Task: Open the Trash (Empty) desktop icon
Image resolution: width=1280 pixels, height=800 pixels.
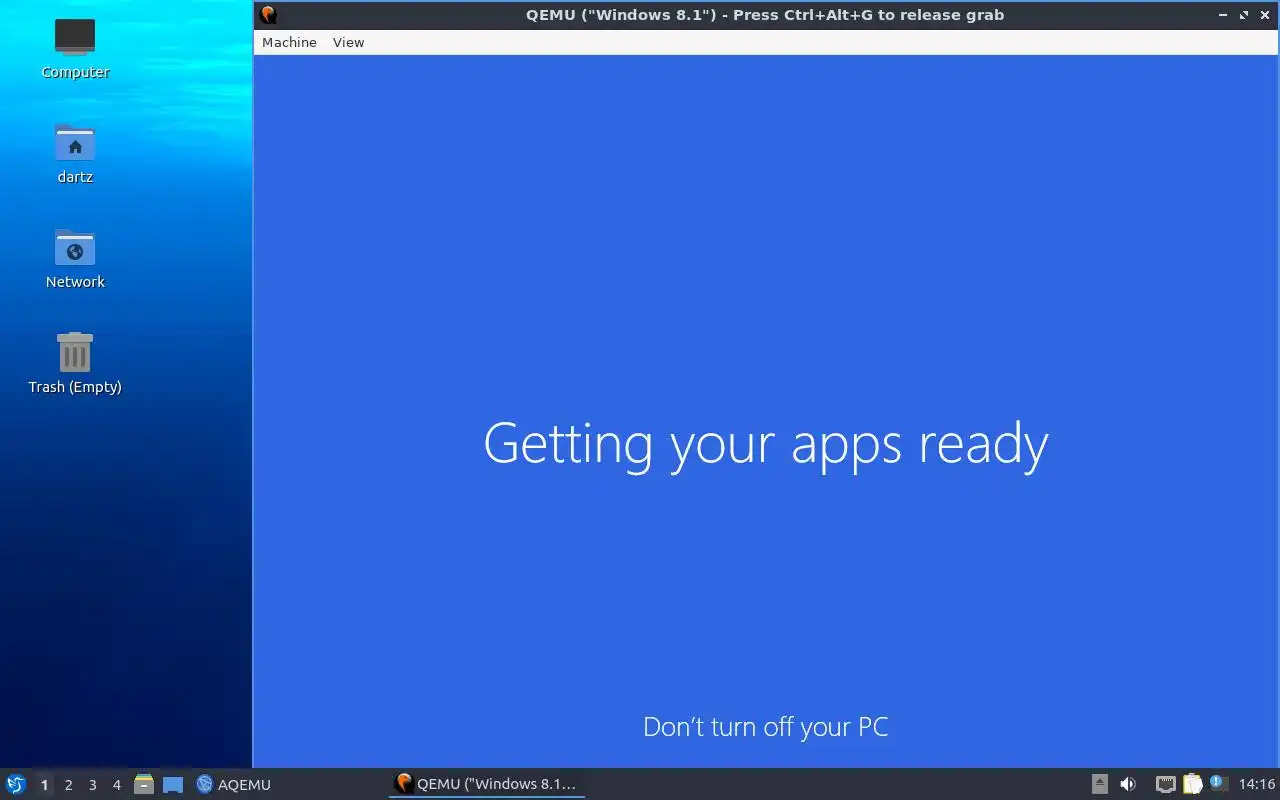Action: click(75, 363)
